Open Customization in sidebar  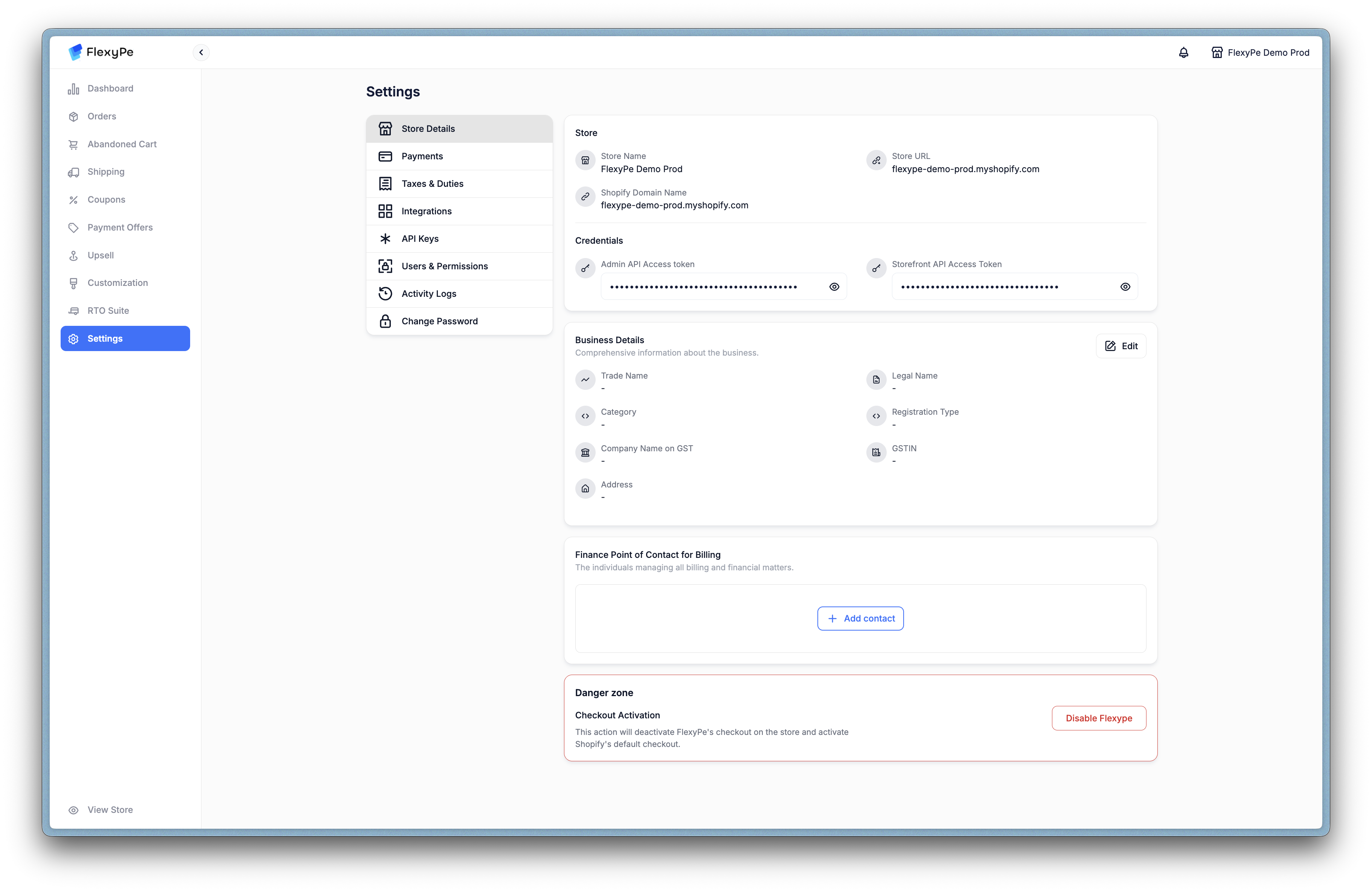[117, 283]
